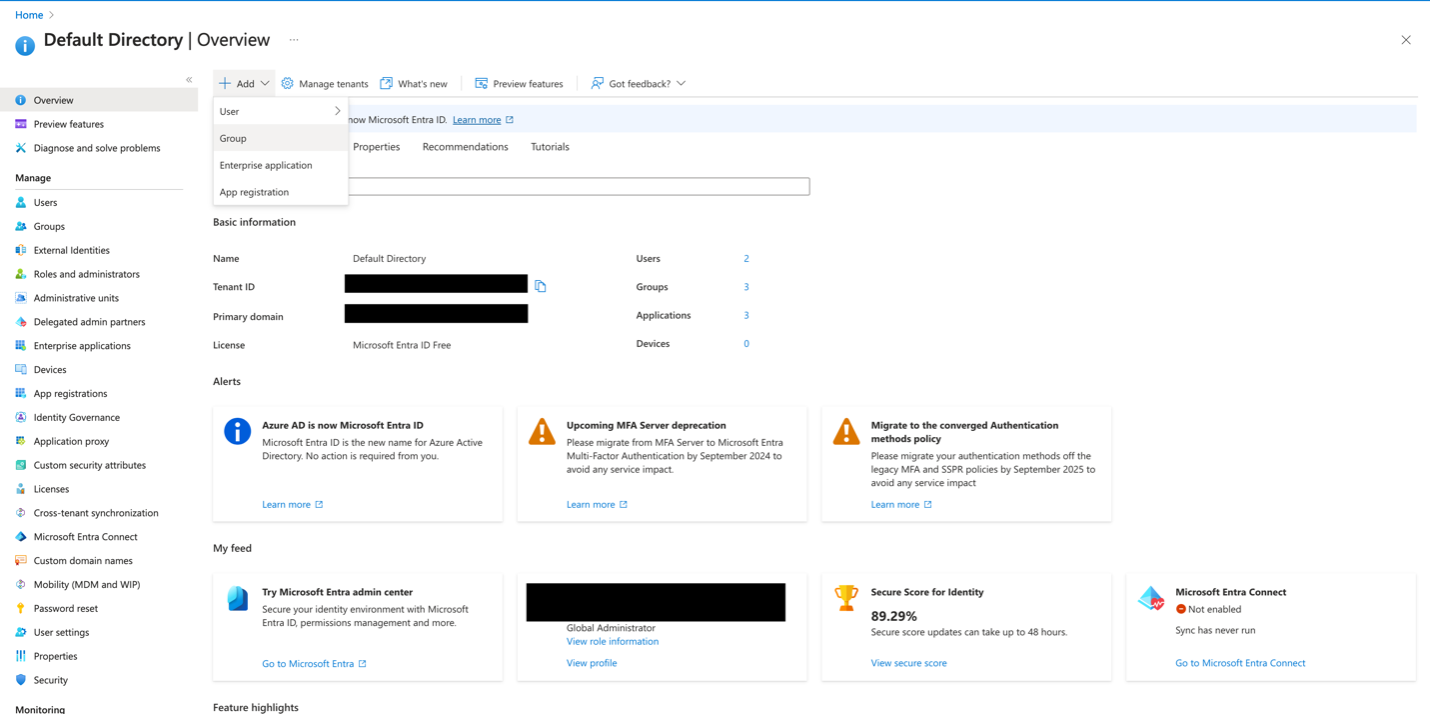This screenshot has height=715, width=1430.
Task: Click Delegated admin partners icon
Action: coord(21,322)
